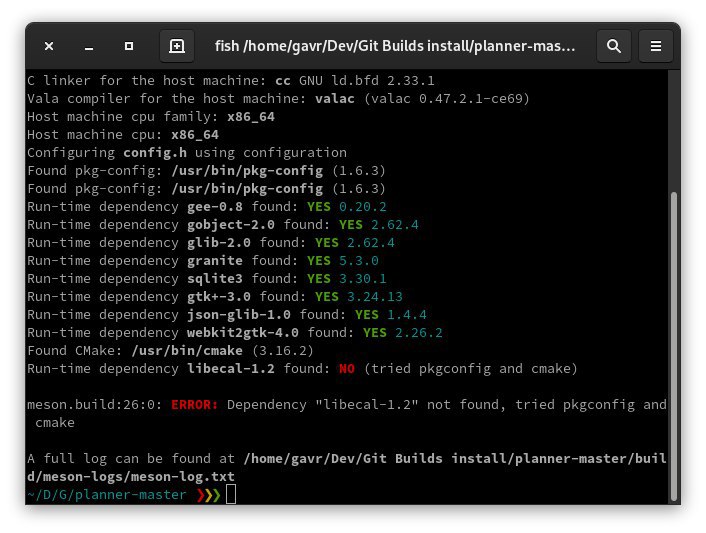This screenshot has width=706, height=533.
Task: Click meson.build:26:0: error location
Action: (95, 405)
